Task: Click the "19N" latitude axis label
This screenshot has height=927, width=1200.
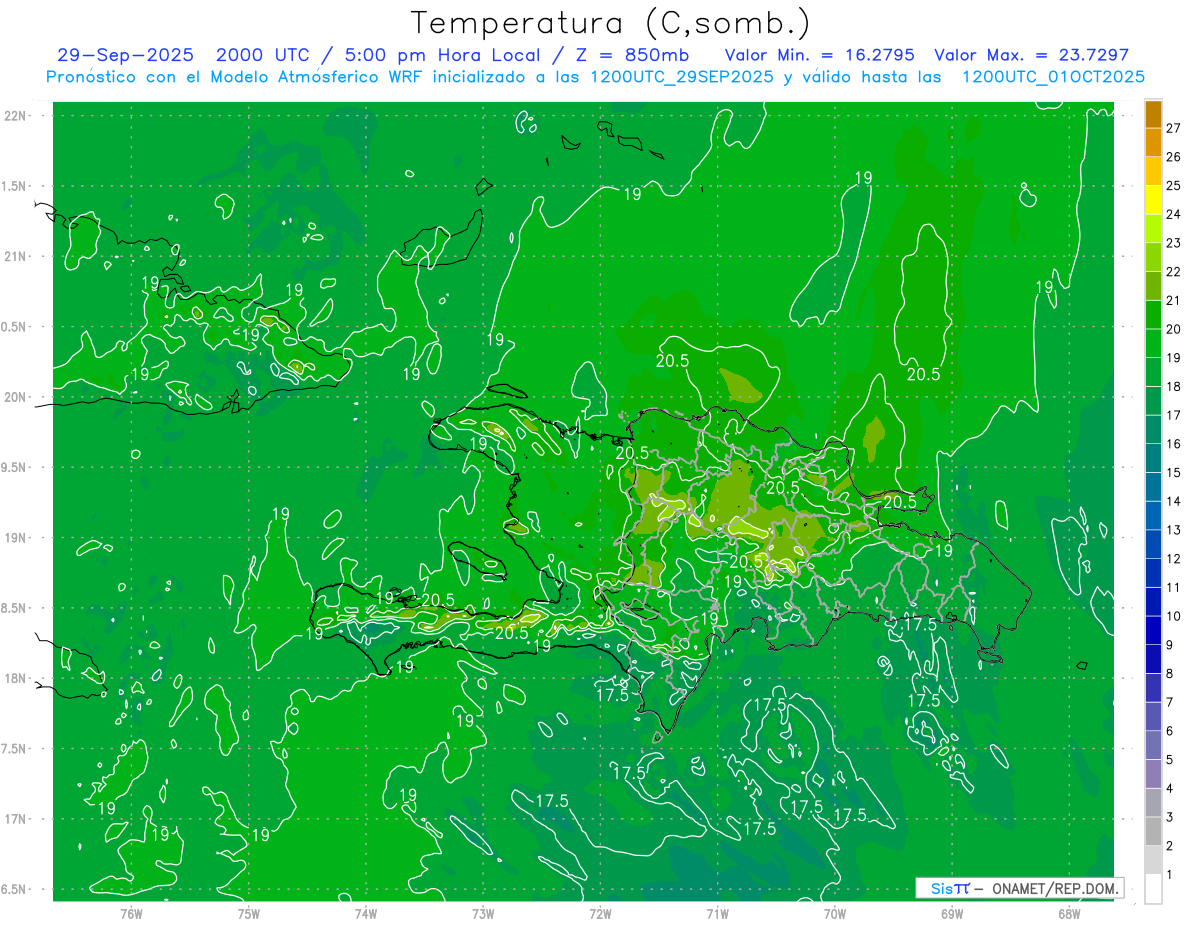Action: (17, 538)
